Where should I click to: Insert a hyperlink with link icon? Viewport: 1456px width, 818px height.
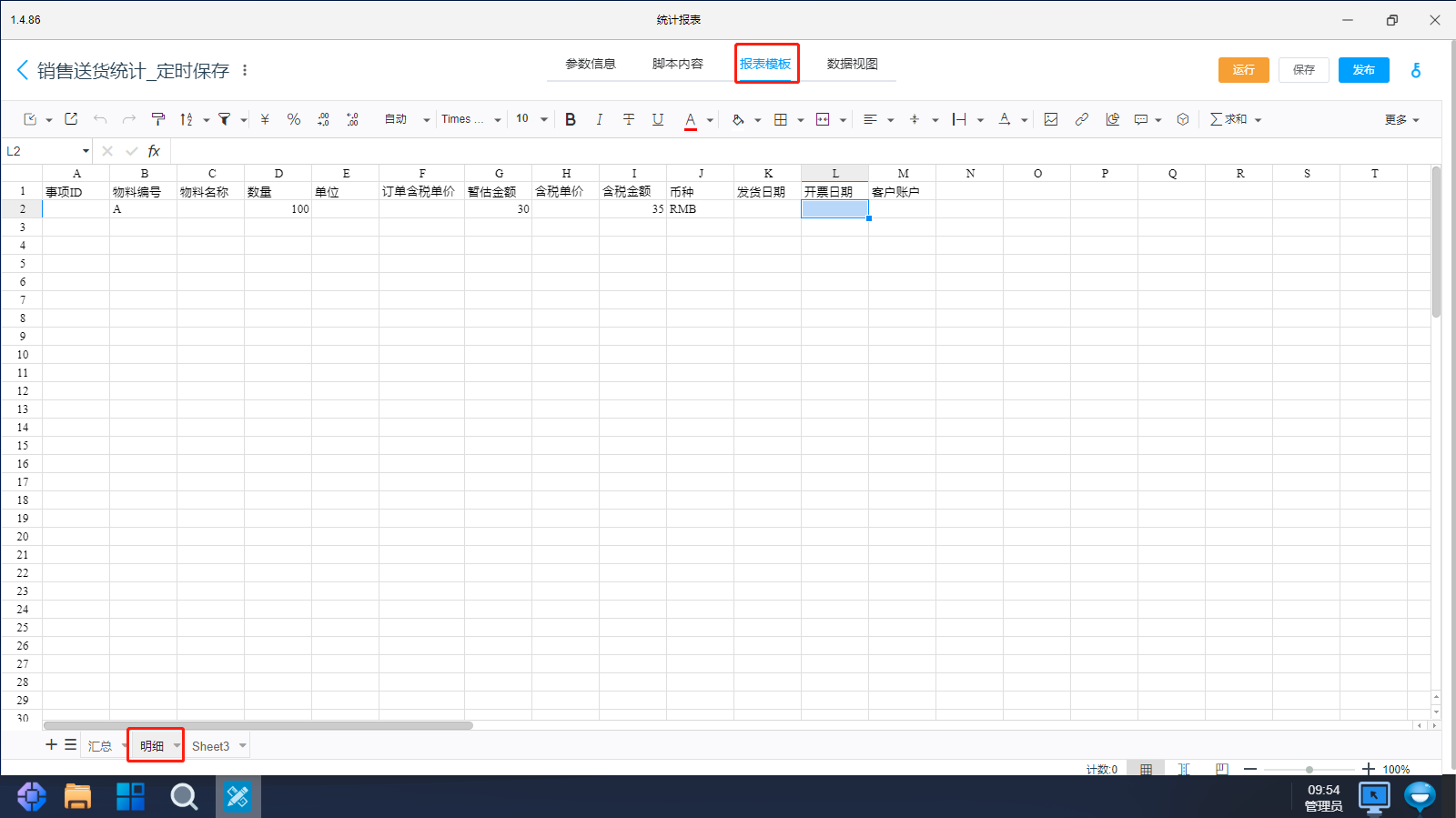pos(1081,119)
